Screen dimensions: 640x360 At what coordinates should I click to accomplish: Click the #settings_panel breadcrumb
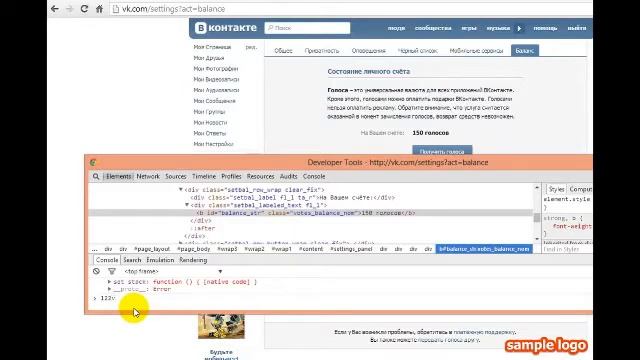(351, 249)
